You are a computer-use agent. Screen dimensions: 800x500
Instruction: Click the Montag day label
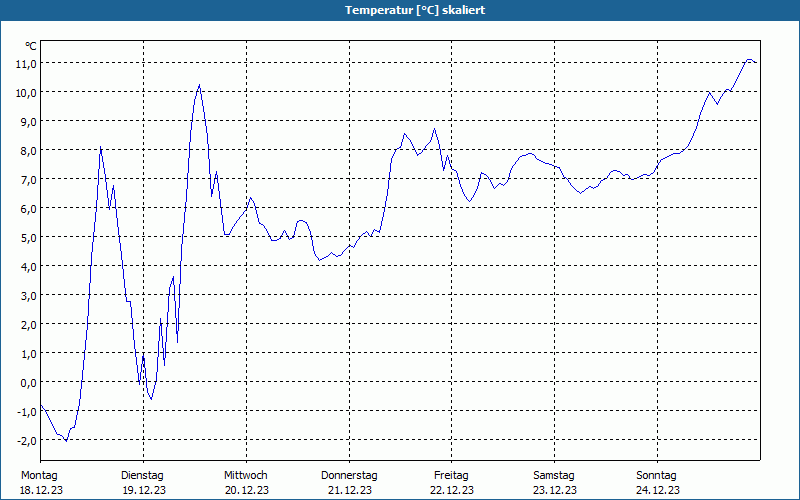point(39,476)
